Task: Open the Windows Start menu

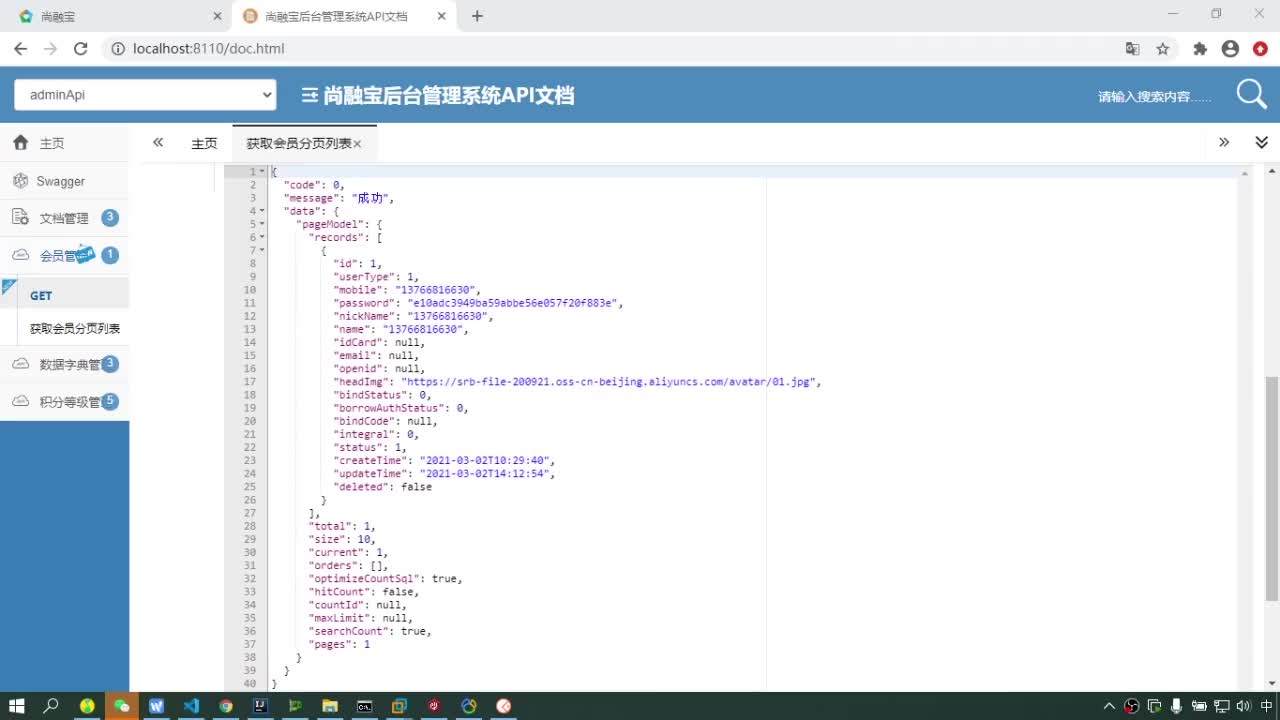Action: pyautogui.click(x=17, y=706)
